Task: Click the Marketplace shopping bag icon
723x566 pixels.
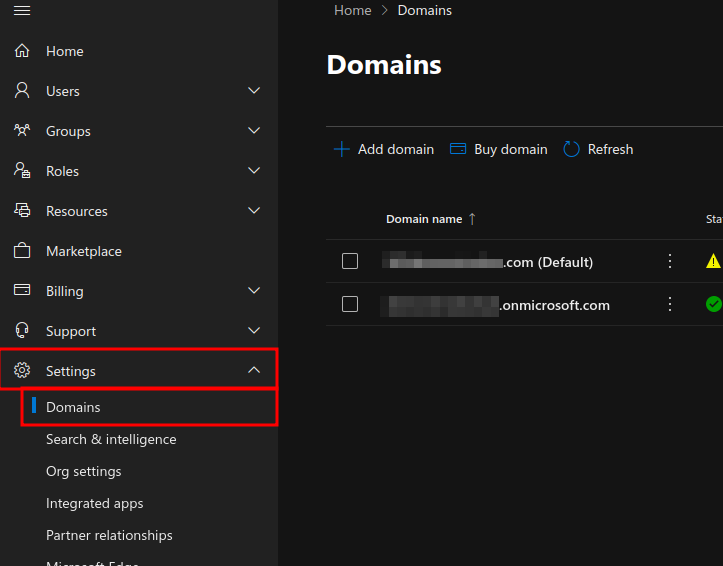Action: coord(22,251)
